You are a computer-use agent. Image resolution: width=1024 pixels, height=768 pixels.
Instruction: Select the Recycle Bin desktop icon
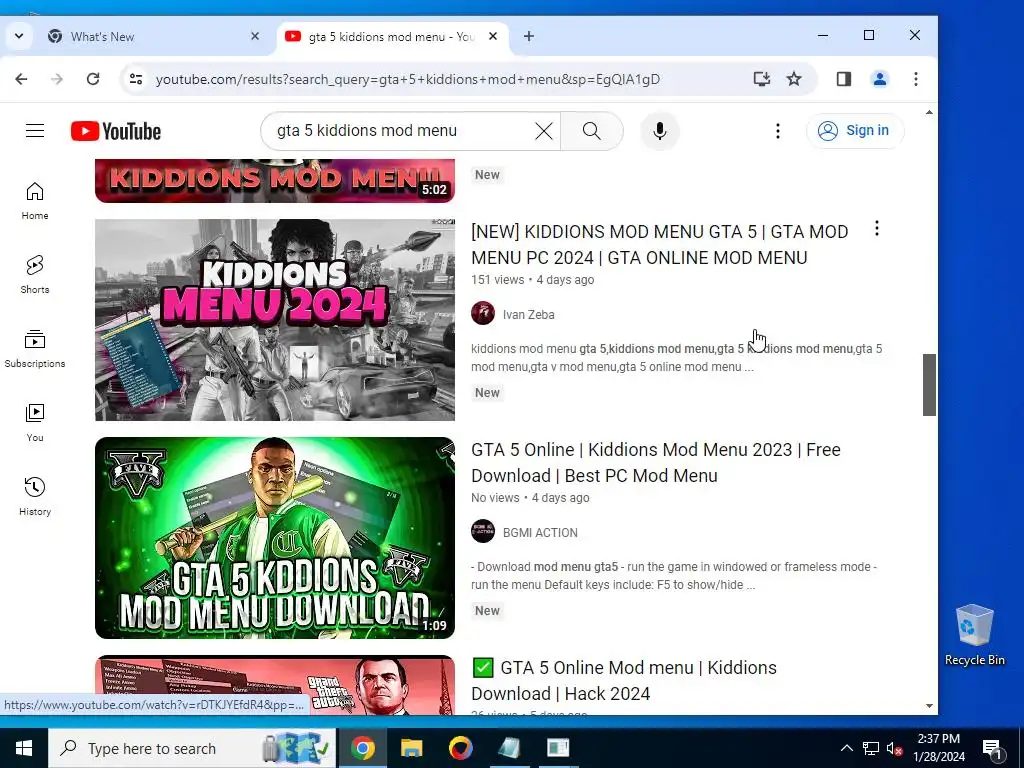(974, 635)
